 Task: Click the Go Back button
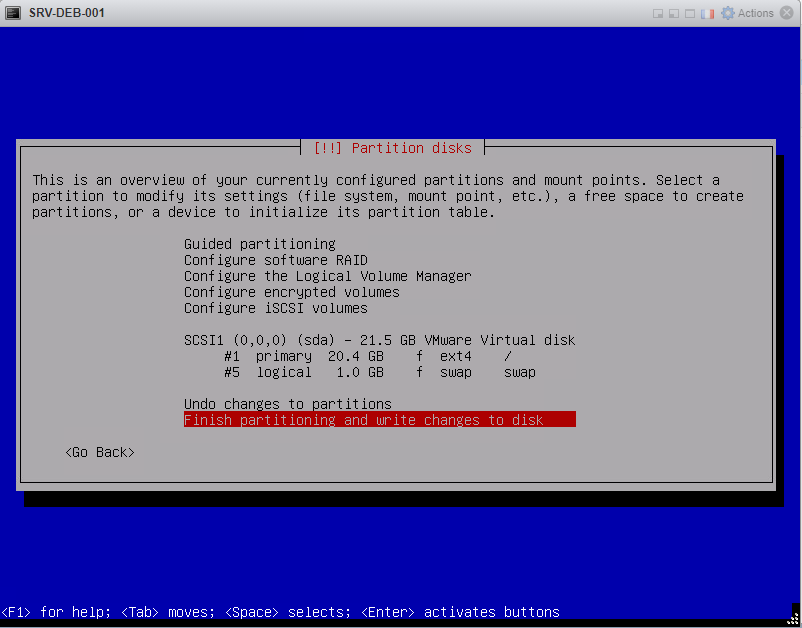[100, 452]
